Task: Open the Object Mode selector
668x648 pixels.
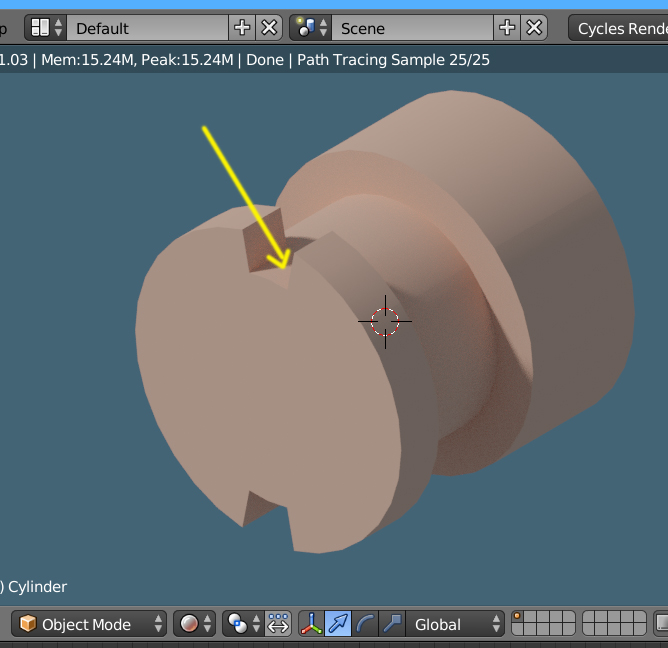Action: click(89, 624)
